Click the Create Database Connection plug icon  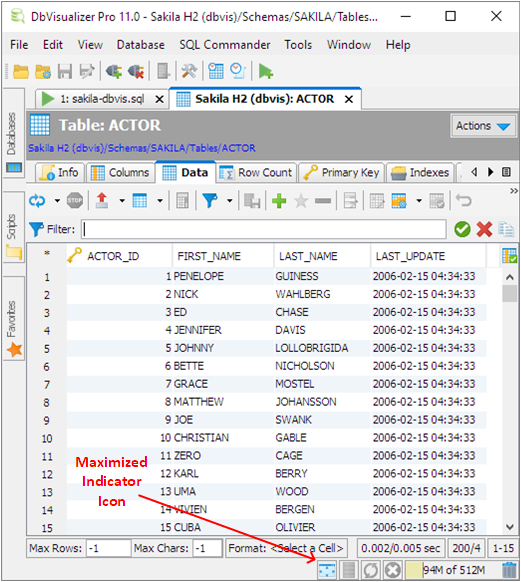click(114, 71)
